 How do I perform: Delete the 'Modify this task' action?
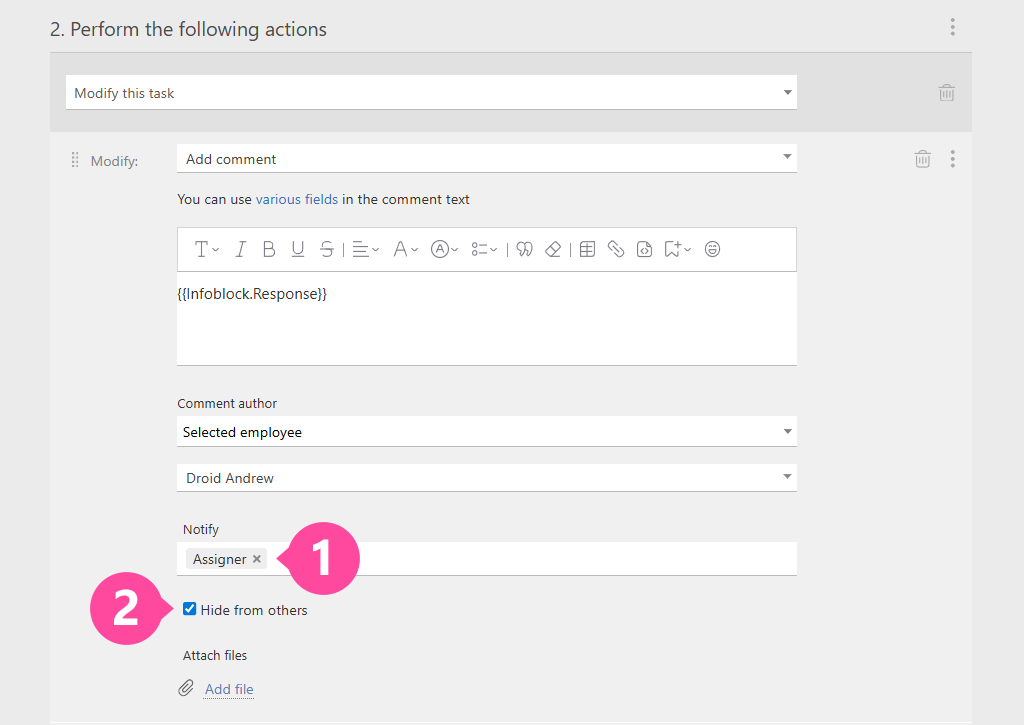point(946,93)
